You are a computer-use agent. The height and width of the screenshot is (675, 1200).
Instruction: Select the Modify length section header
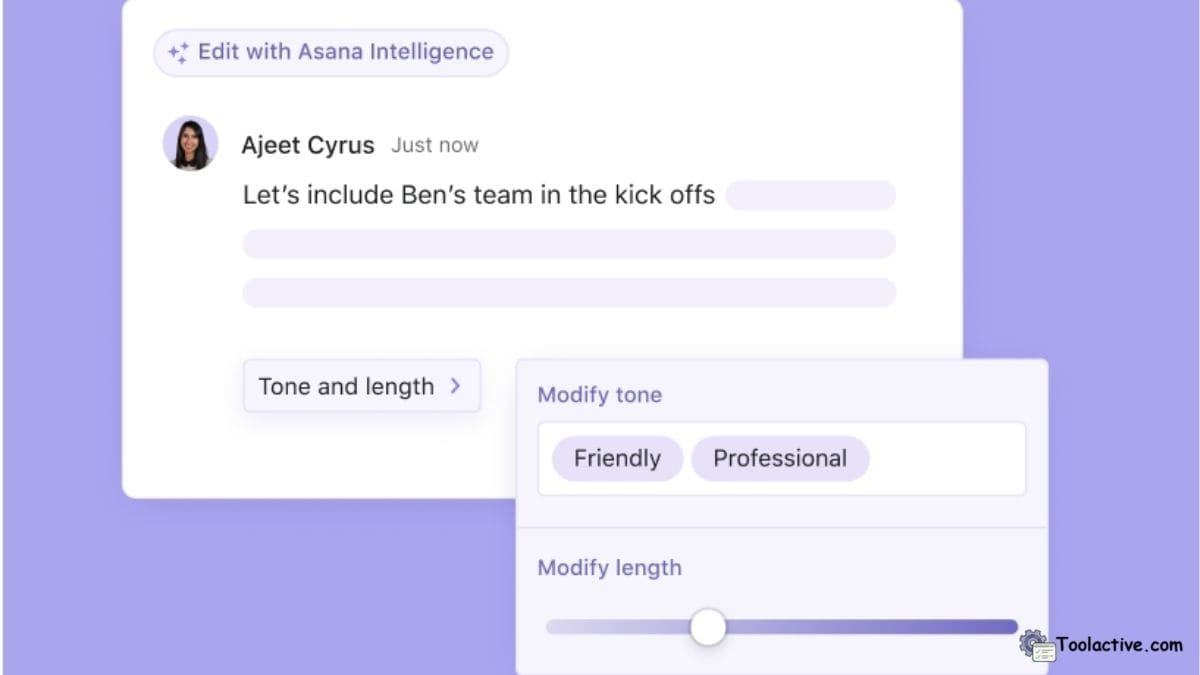click(x=609, y=567)
